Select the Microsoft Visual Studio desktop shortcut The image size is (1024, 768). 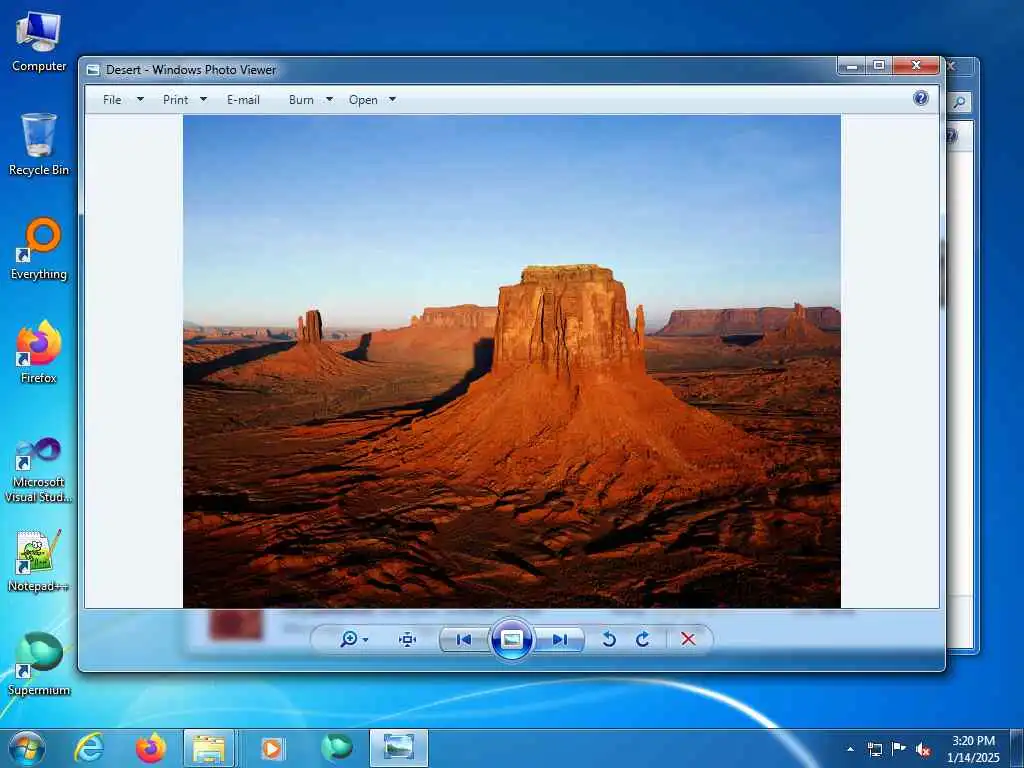(39, 470)
